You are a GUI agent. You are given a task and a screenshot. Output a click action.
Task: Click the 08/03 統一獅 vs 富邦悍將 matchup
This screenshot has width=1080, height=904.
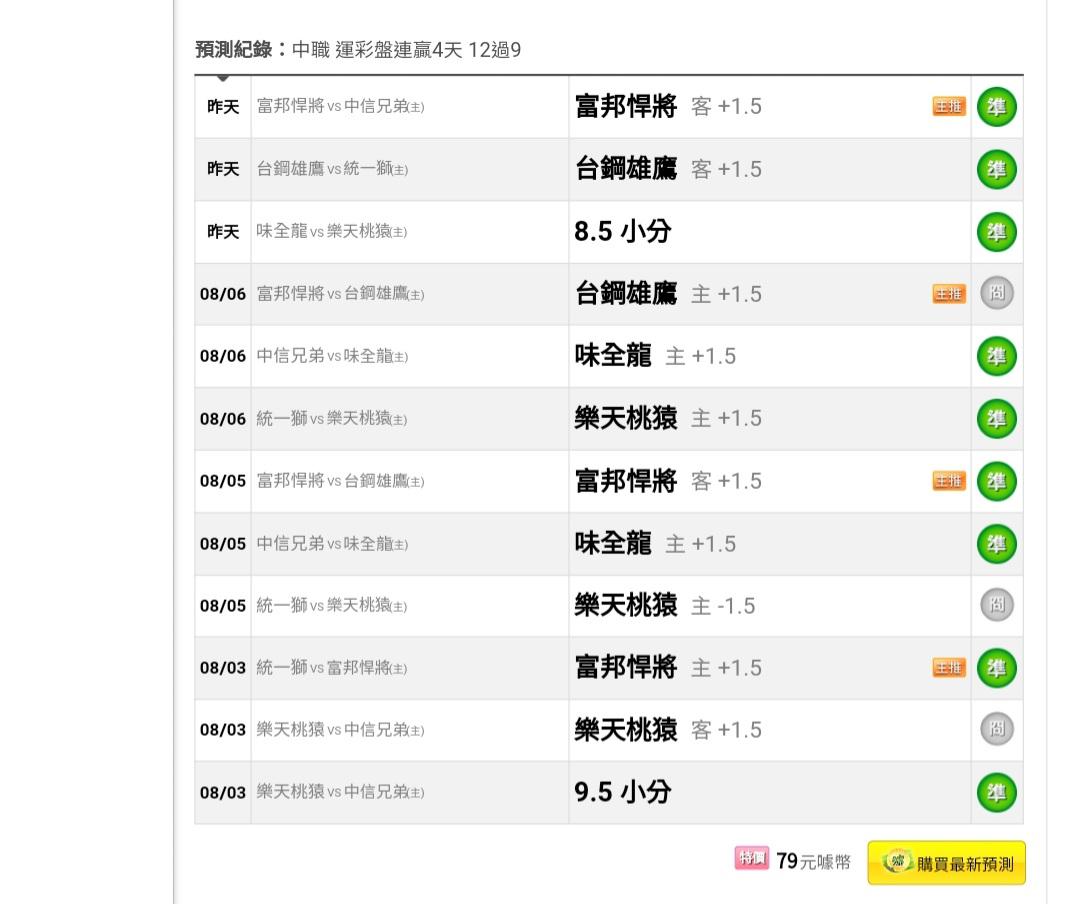(331, 668)
